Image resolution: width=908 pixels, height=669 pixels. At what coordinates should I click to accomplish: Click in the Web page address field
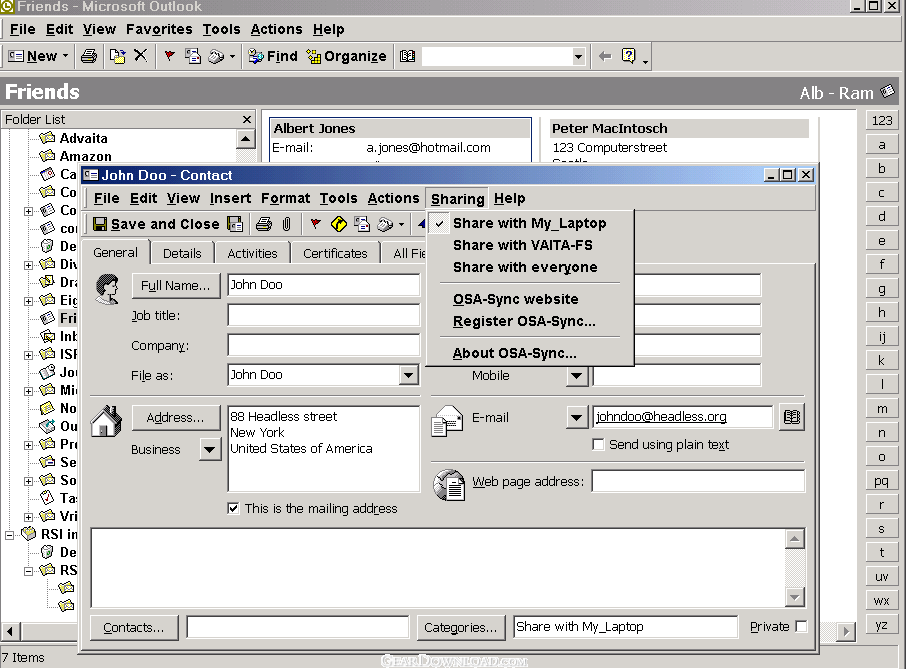pyautogui.click(x=698, y=481)
